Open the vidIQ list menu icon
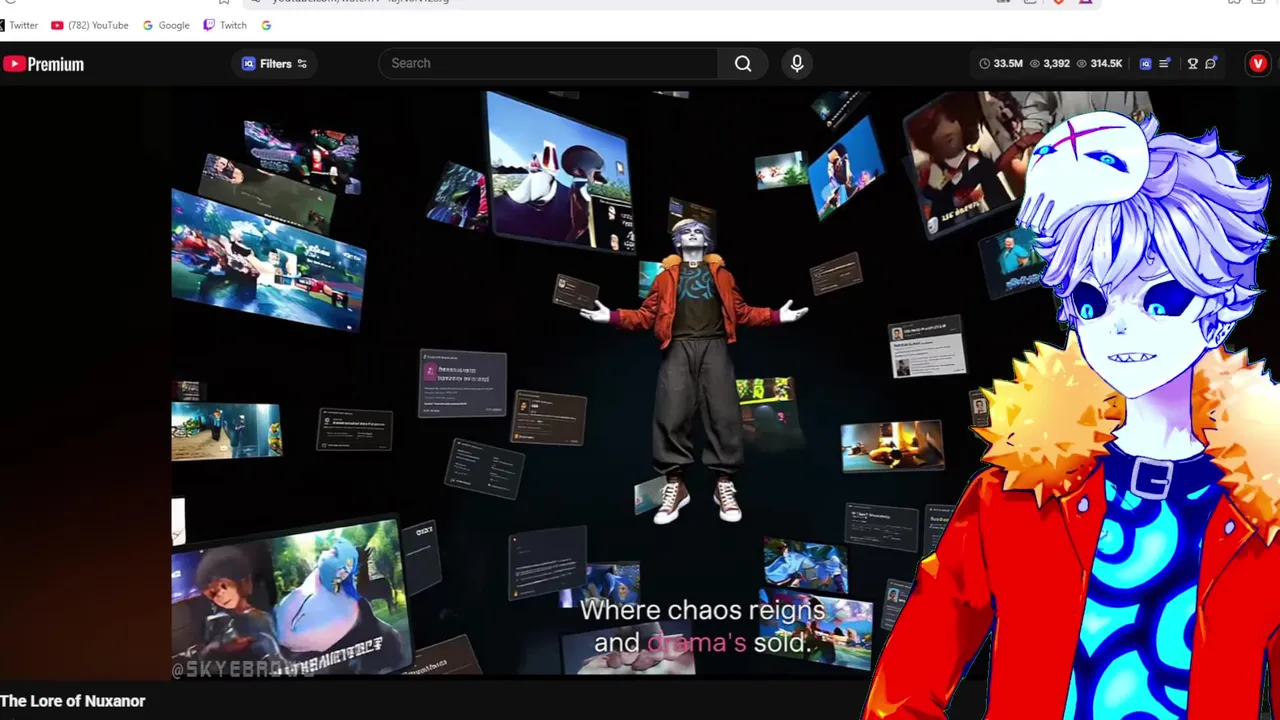 (1165, 64)
